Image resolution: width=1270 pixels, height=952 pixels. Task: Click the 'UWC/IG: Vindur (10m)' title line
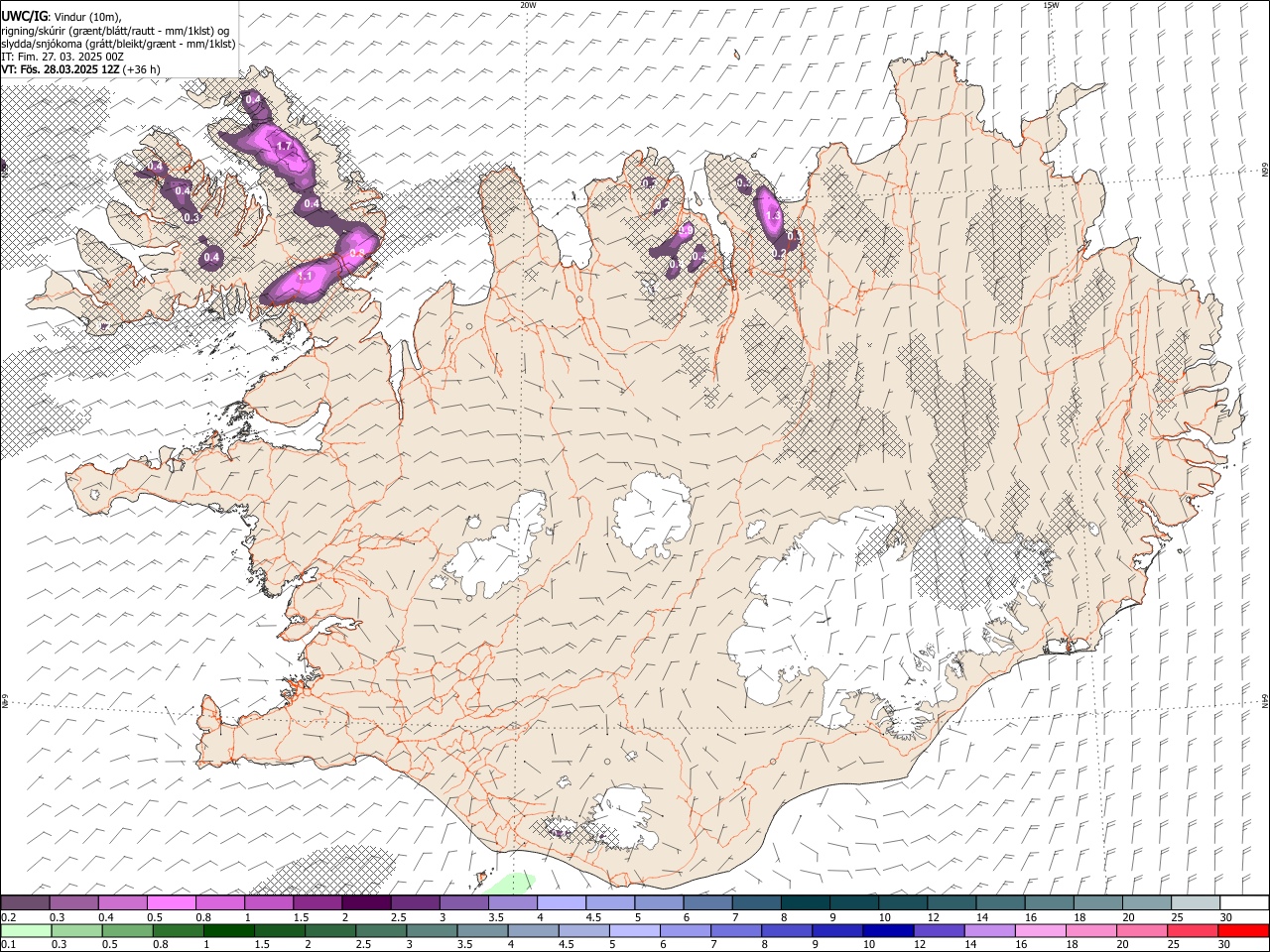(x=62, y=16)
